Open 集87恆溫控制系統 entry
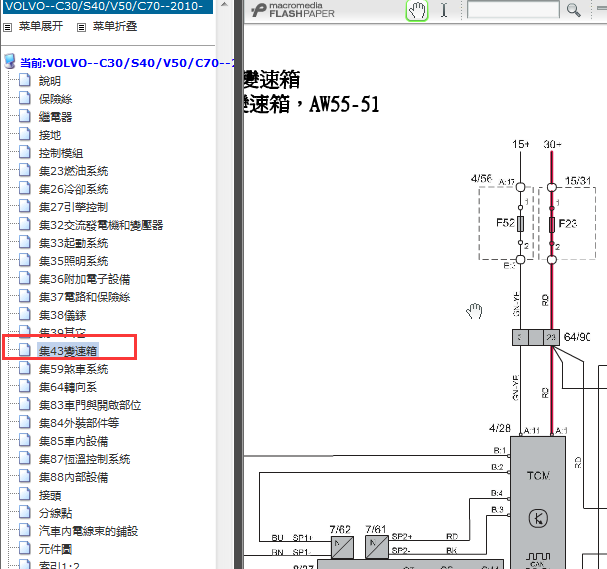 tap(84, 459)
